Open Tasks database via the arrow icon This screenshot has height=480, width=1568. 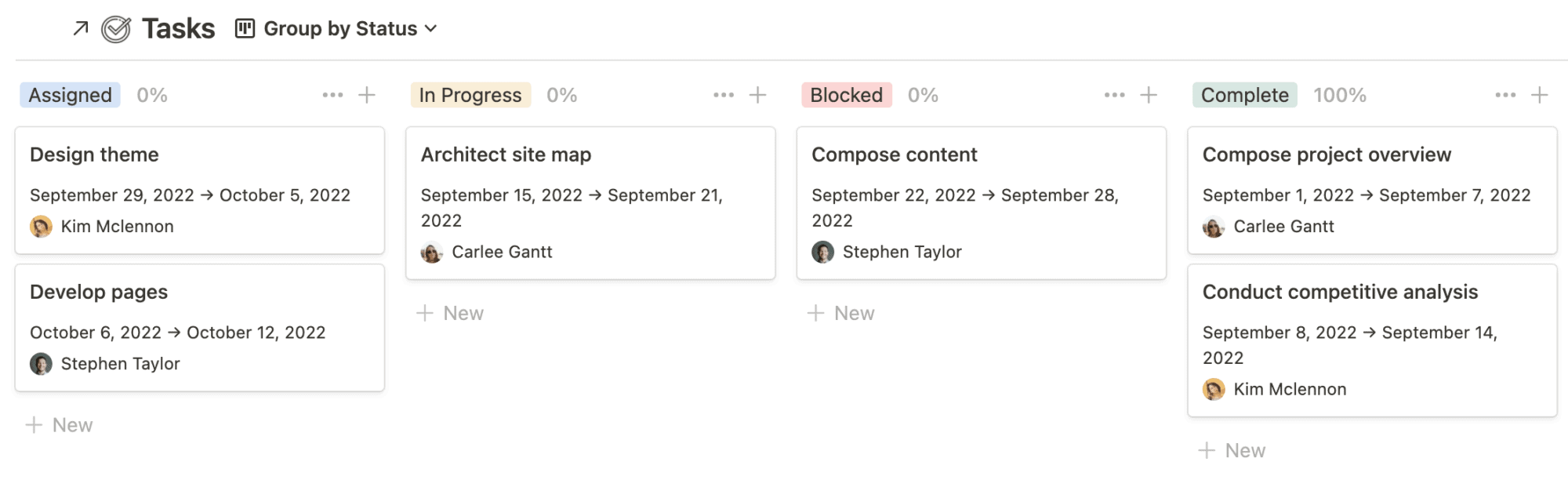[x=81, y=29]
